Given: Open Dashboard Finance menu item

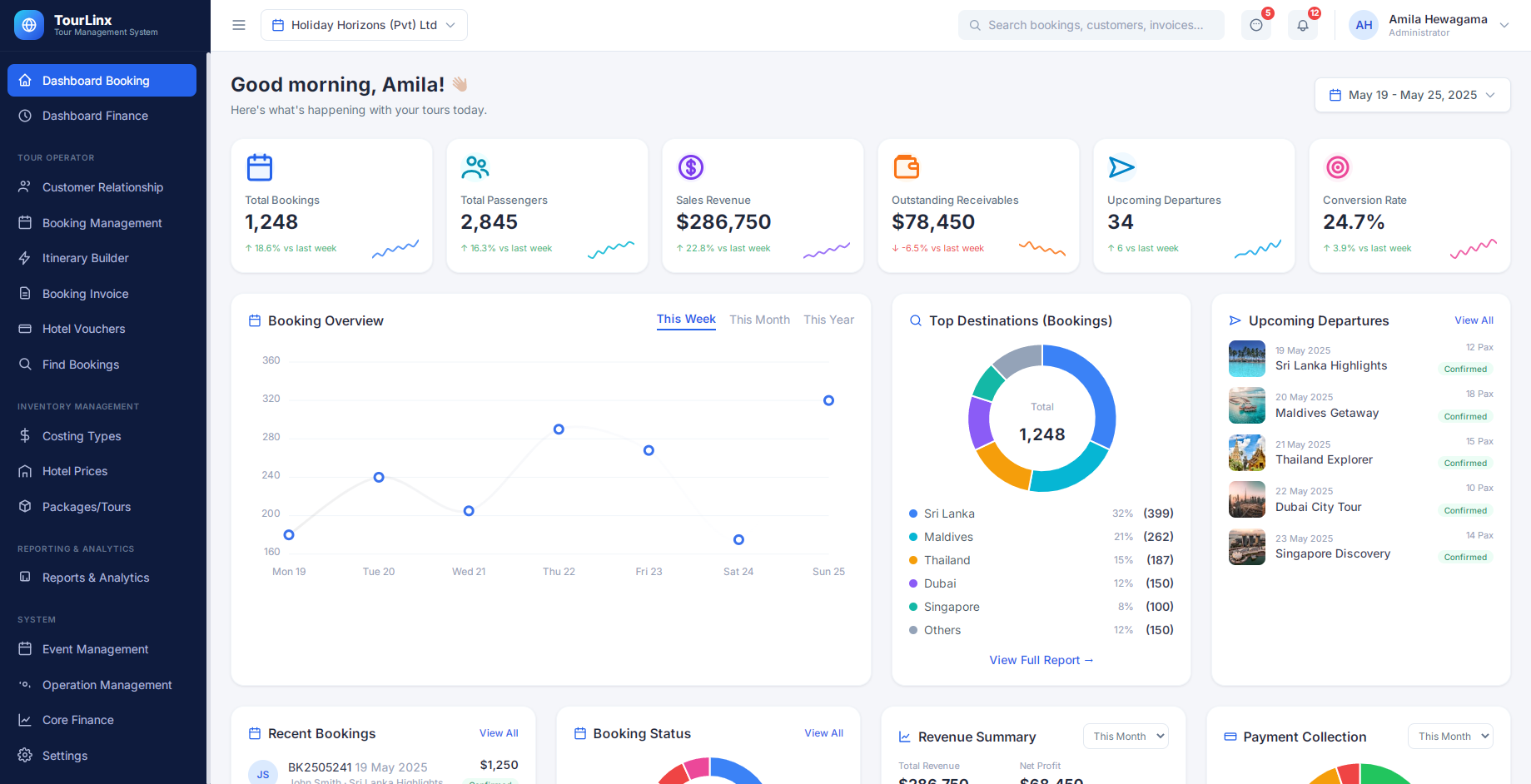Looking at the screenshot, I should coord(102,116).
